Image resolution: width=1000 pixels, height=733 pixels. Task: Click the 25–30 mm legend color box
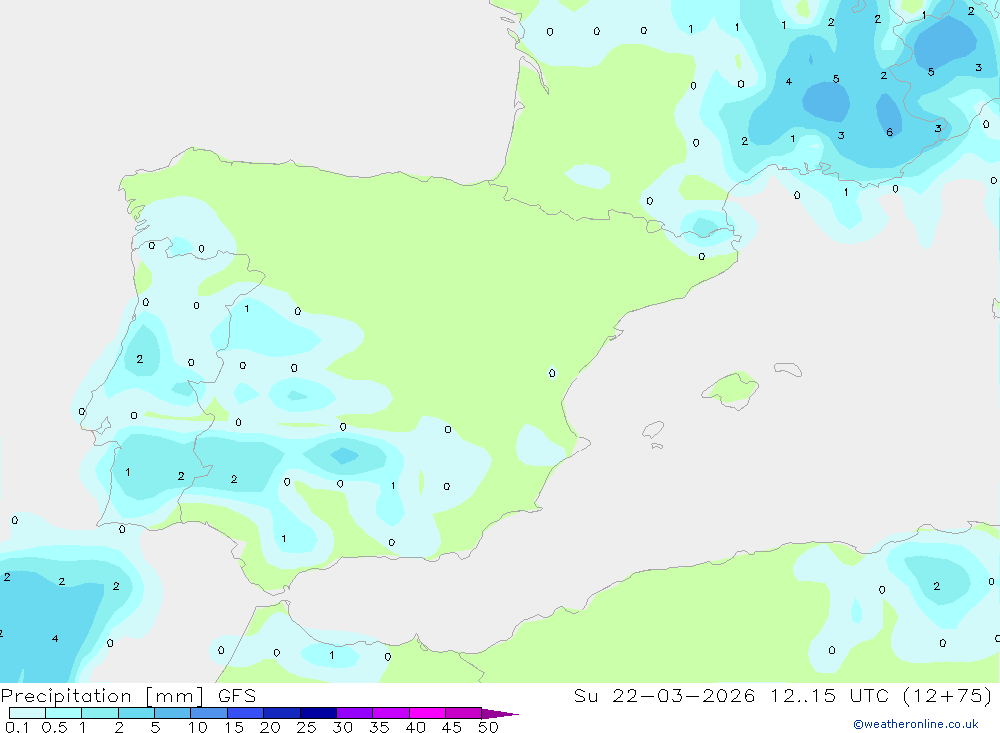[318, 713]
